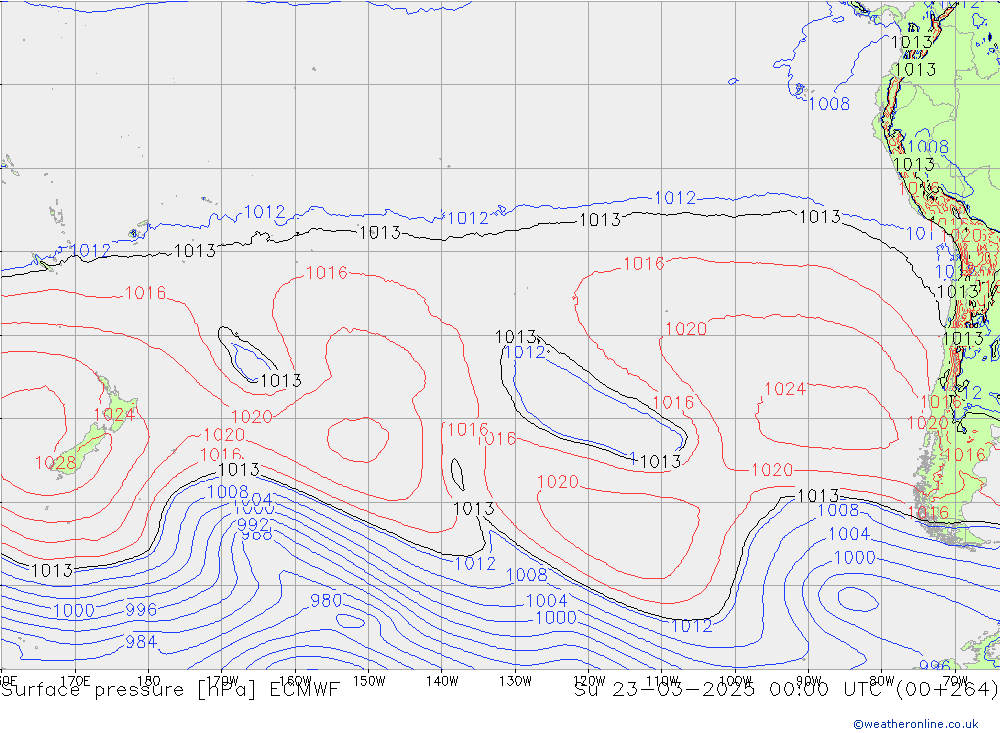This screenshot has height=733, width=1000.
Task: Select the 980 isobar label
Action: [x=327, y=600]
